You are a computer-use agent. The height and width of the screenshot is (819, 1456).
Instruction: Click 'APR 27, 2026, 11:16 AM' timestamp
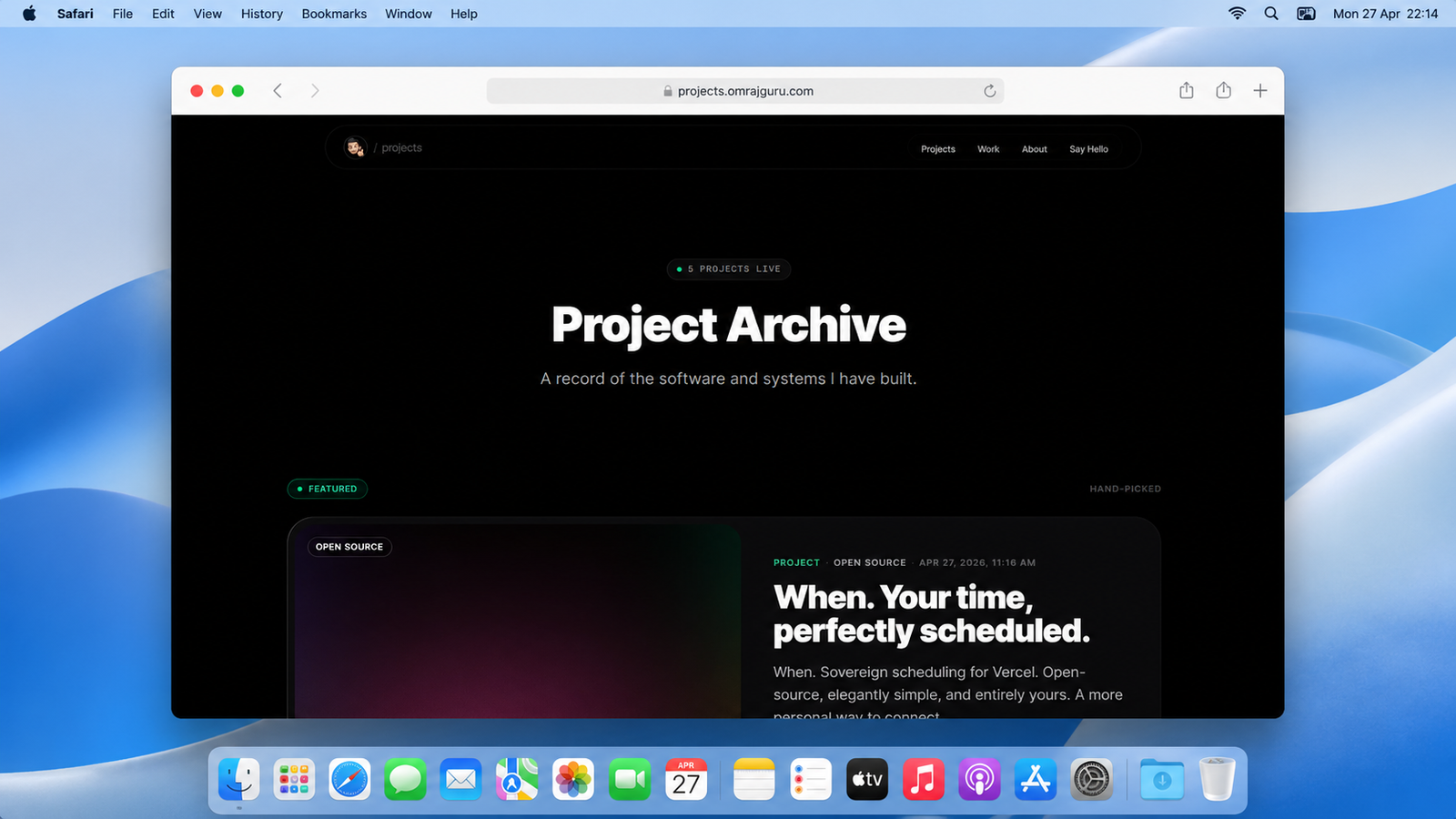coord(977,562)
